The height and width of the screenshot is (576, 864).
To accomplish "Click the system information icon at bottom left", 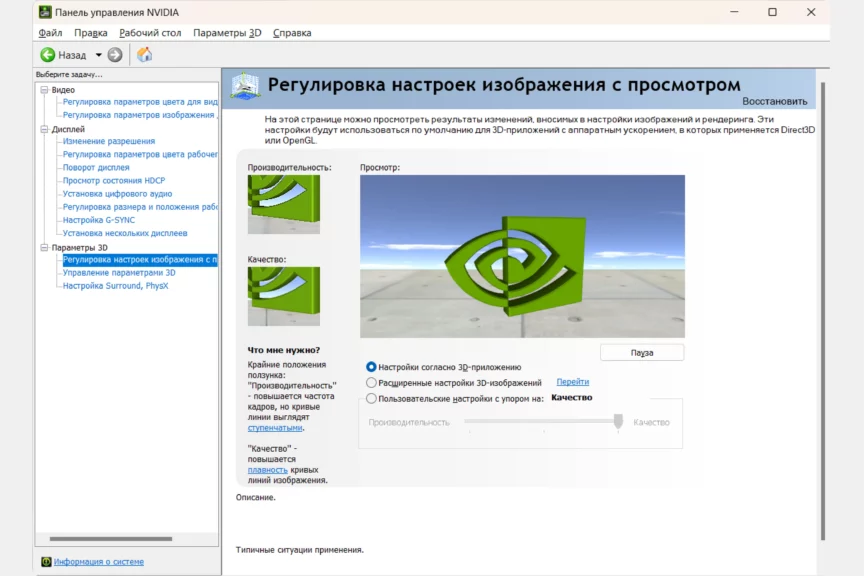I will pos(46,562).
